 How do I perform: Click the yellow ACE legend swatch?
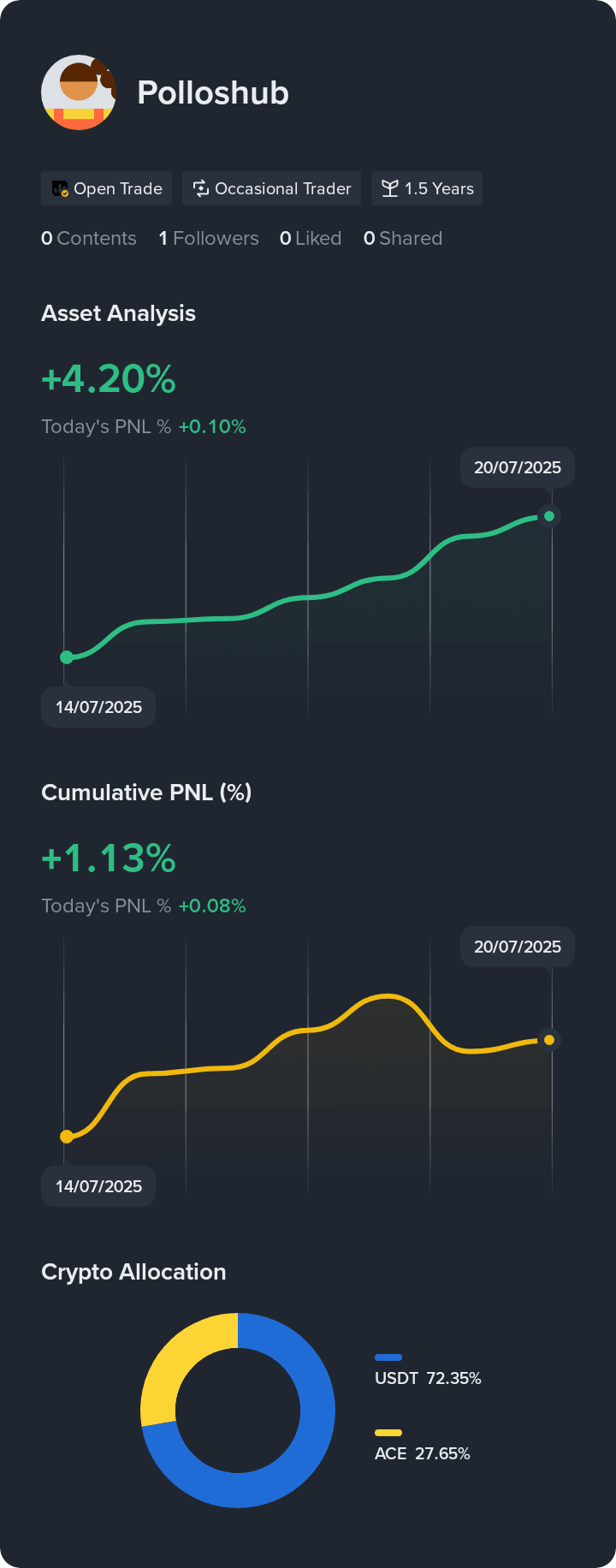pyautogui.click(x=388, y=1433)
